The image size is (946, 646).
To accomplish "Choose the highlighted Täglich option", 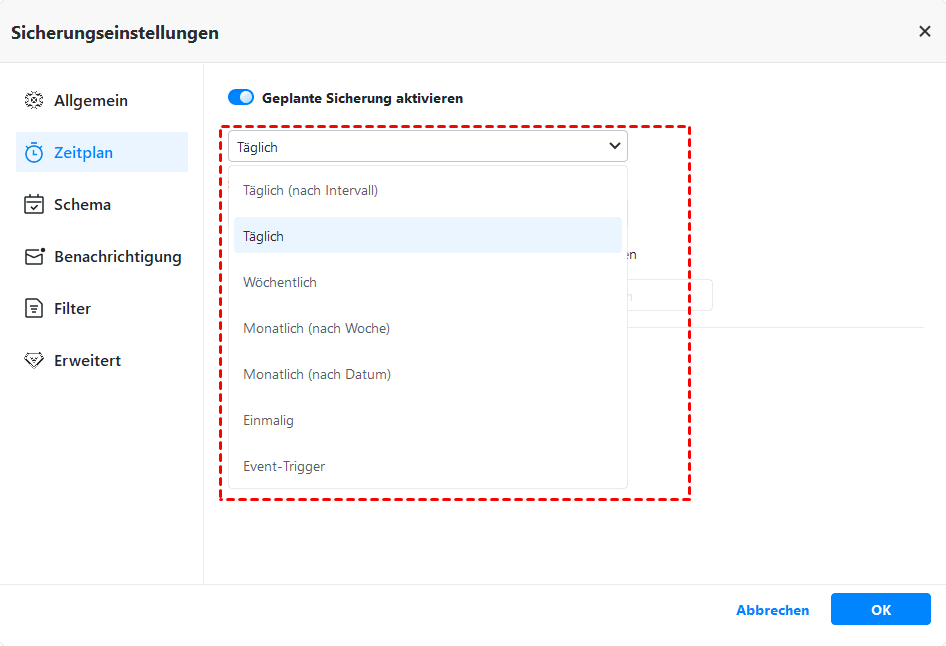I will [x=264, y=236].
